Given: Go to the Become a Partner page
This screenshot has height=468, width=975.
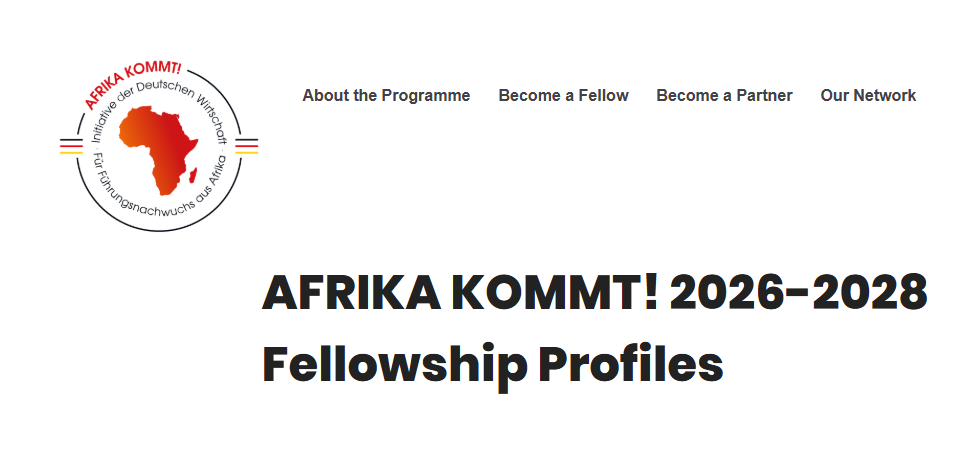Looking at the screenshot, I should pyautogui.click(x=724, y=96).
